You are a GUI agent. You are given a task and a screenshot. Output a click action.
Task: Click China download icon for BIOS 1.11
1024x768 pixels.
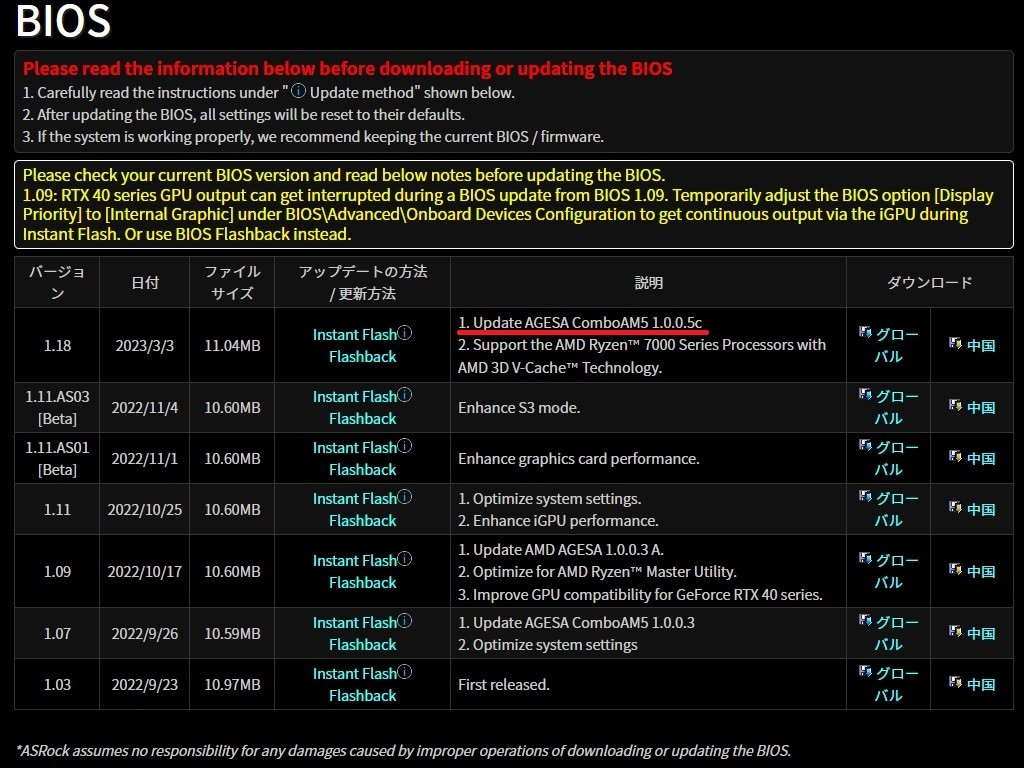[955, 509]
